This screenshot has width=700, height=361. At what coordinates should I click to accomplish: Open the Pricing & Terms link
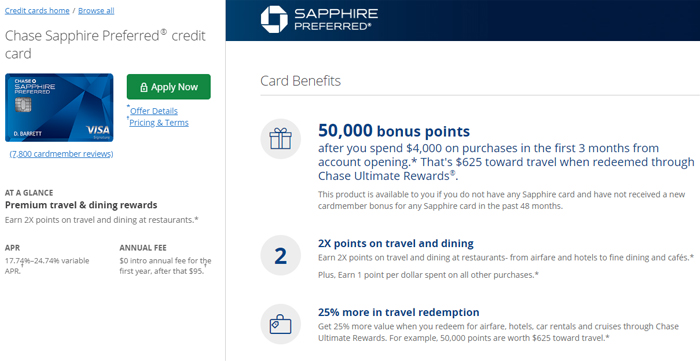point(159,123)
